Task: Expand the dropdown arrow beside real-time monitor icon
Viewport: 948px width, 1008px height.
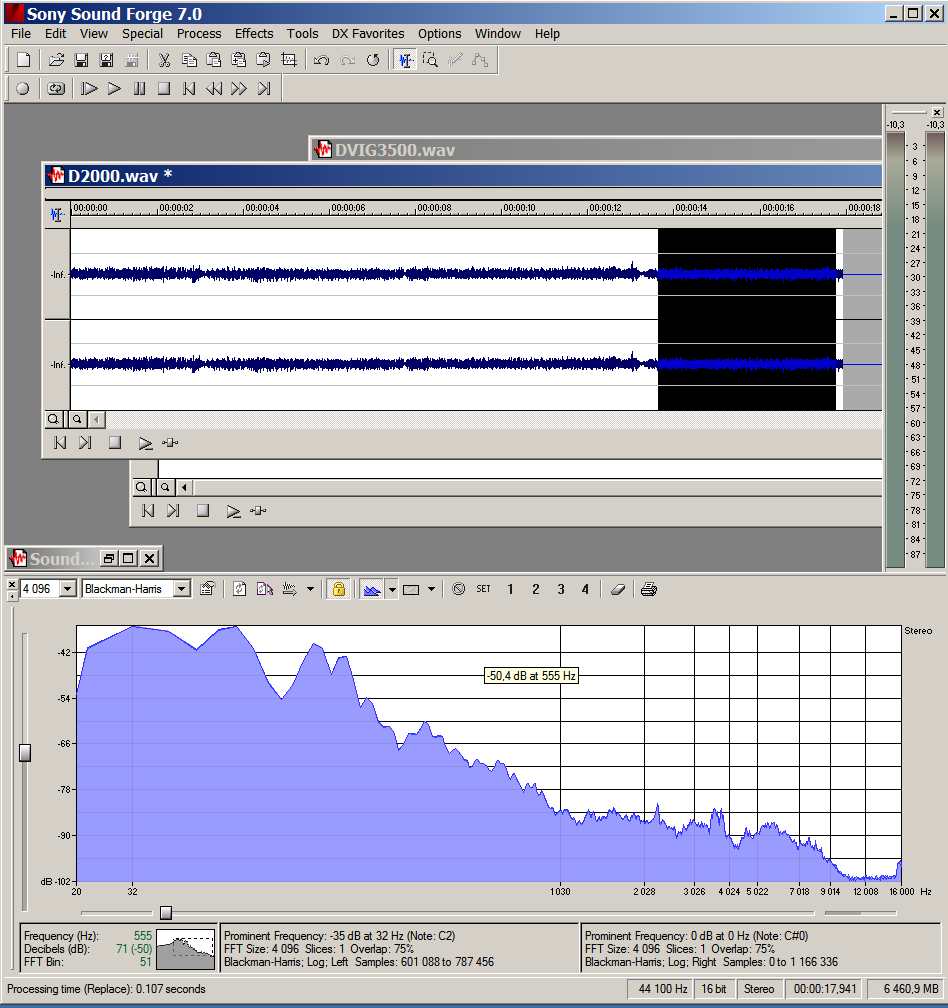Action: [x=310, y=588]
